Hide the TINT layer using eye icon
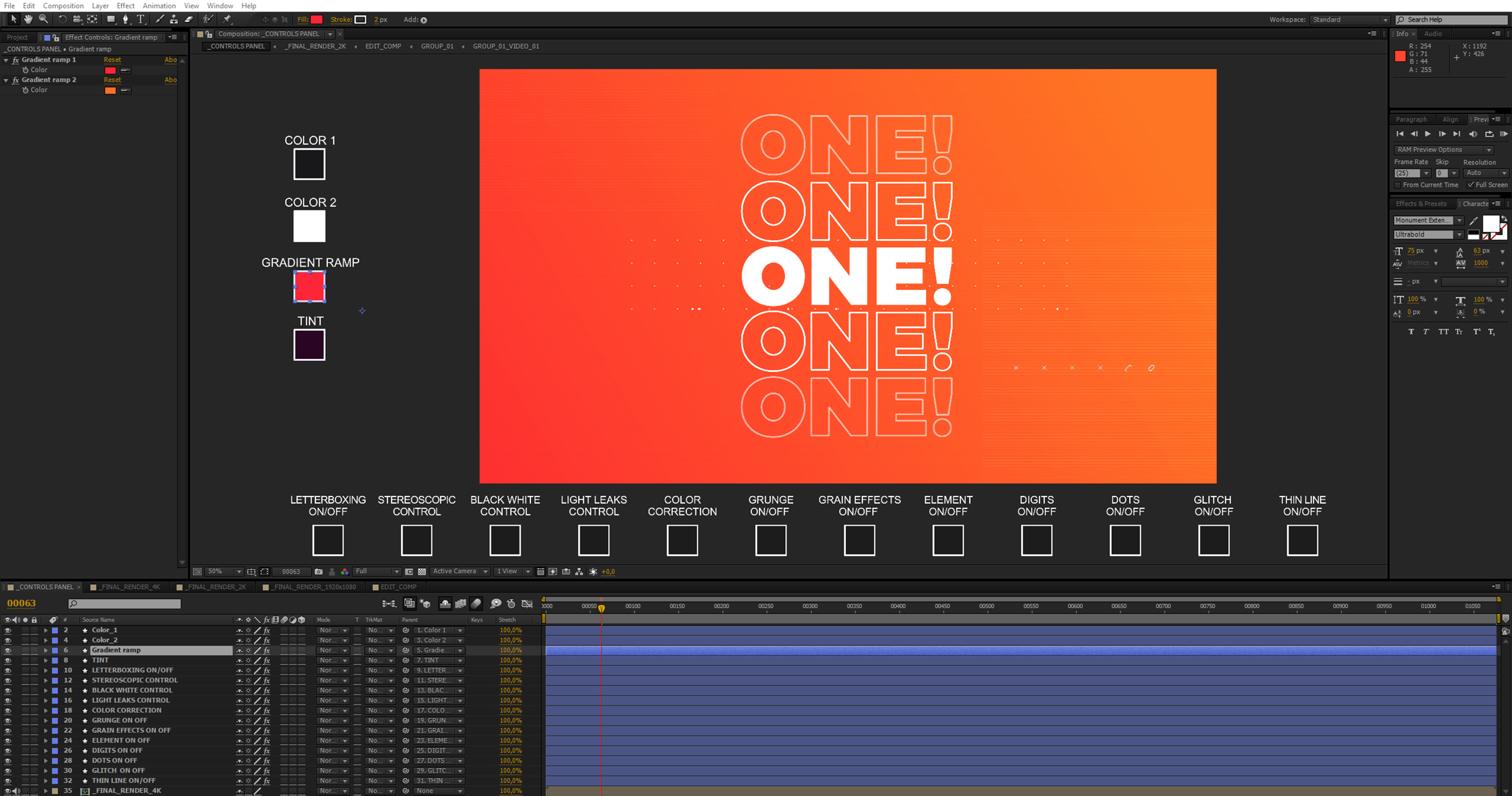The image size is (1512, 796). [x=8, y=660]
